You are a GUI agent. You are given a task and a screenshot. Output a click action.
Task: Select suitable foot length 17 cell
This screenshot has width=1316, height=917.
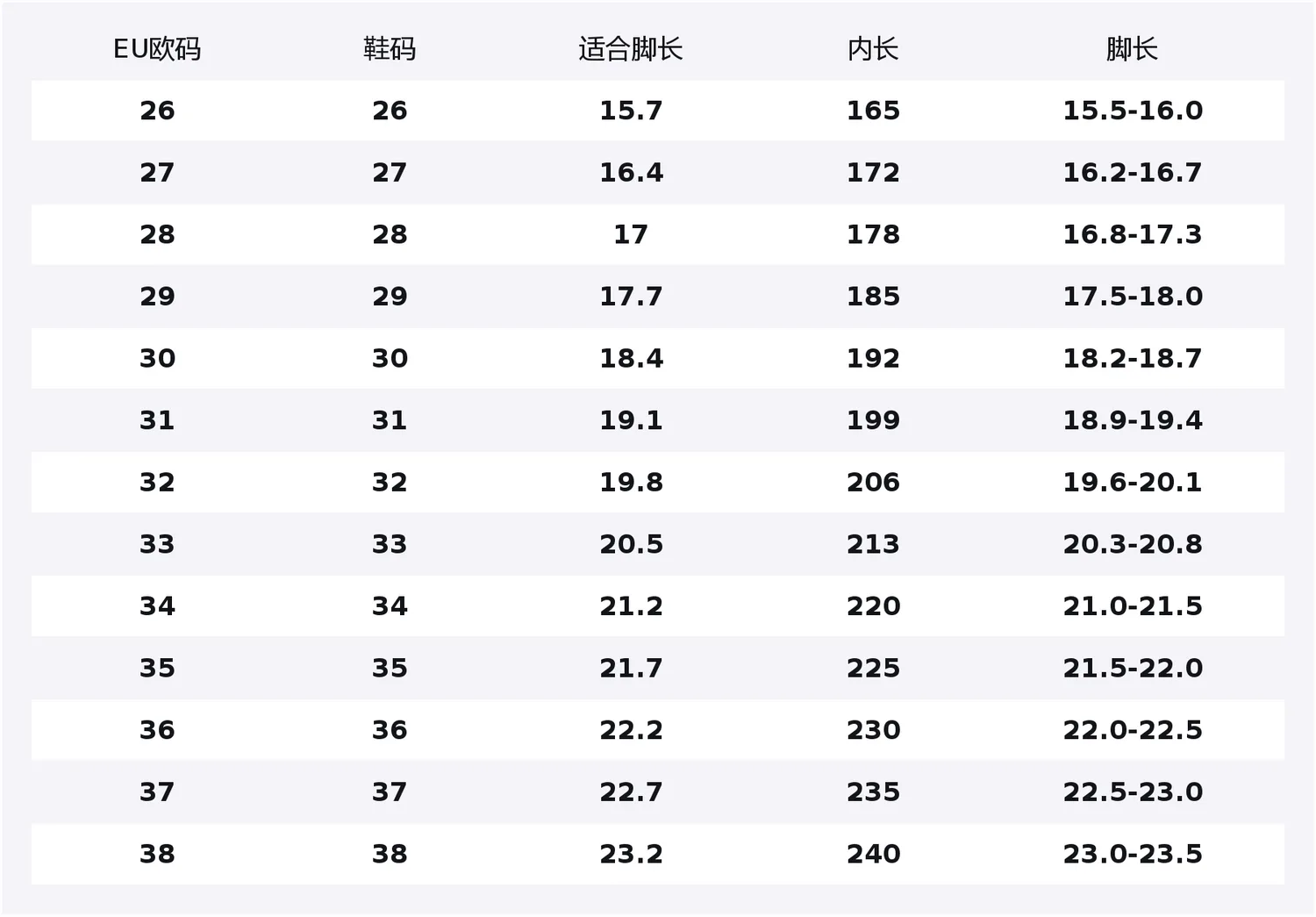tap(631, 234)
